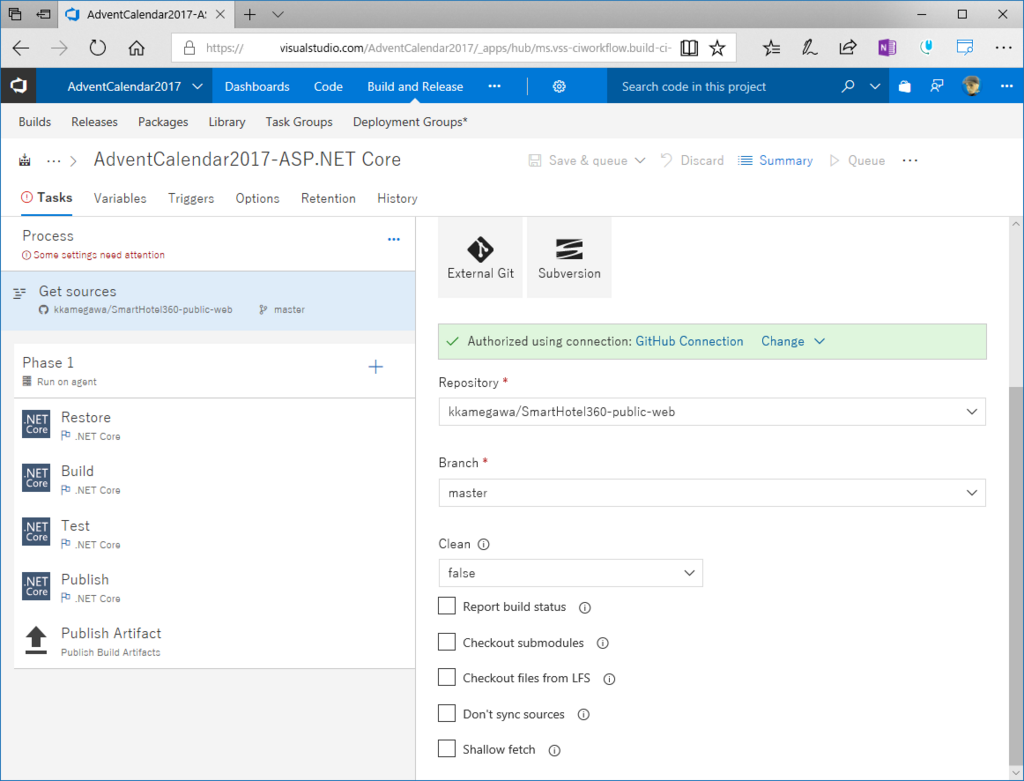
Task: Click the GitHub Connection link
Action: (x=689, y=341)
